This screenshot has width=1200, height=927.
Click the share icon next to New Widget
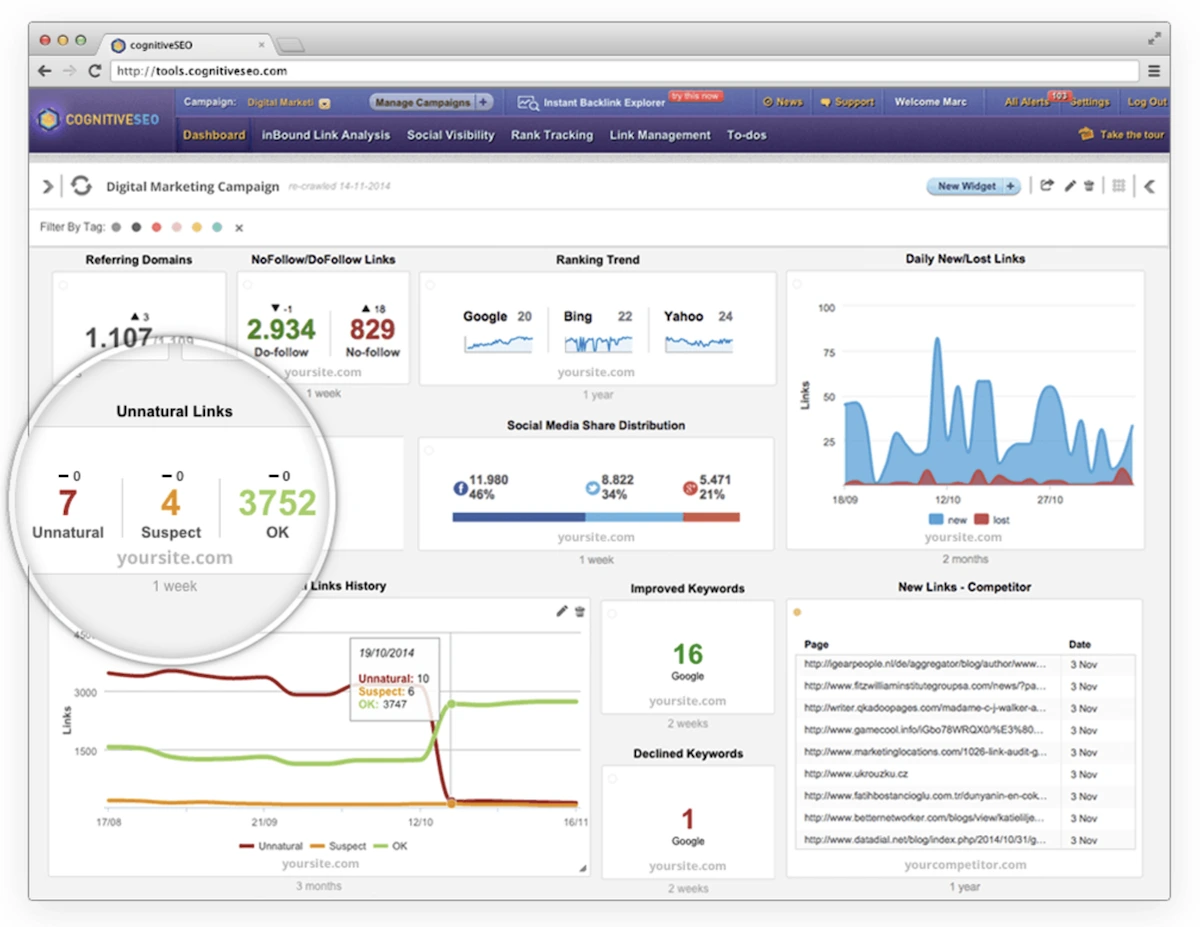coord(1046,186)
